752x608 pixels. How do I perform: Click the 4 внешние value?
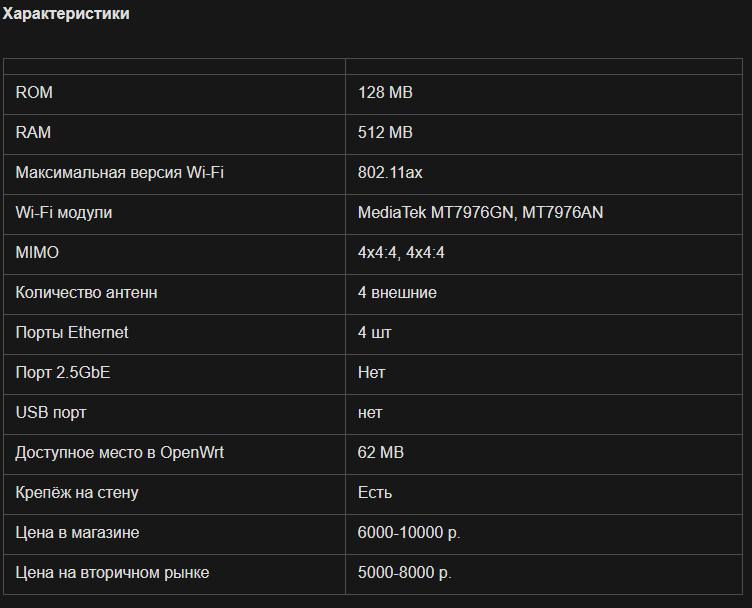click(397, 292)
